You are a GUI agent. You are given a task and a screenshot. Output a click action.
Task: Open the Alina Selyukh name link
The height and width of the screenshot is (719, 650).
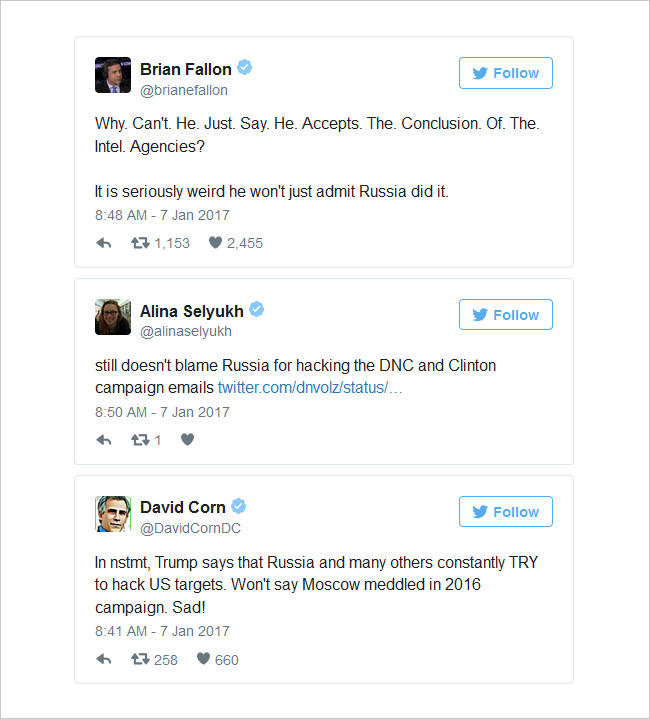192,311
